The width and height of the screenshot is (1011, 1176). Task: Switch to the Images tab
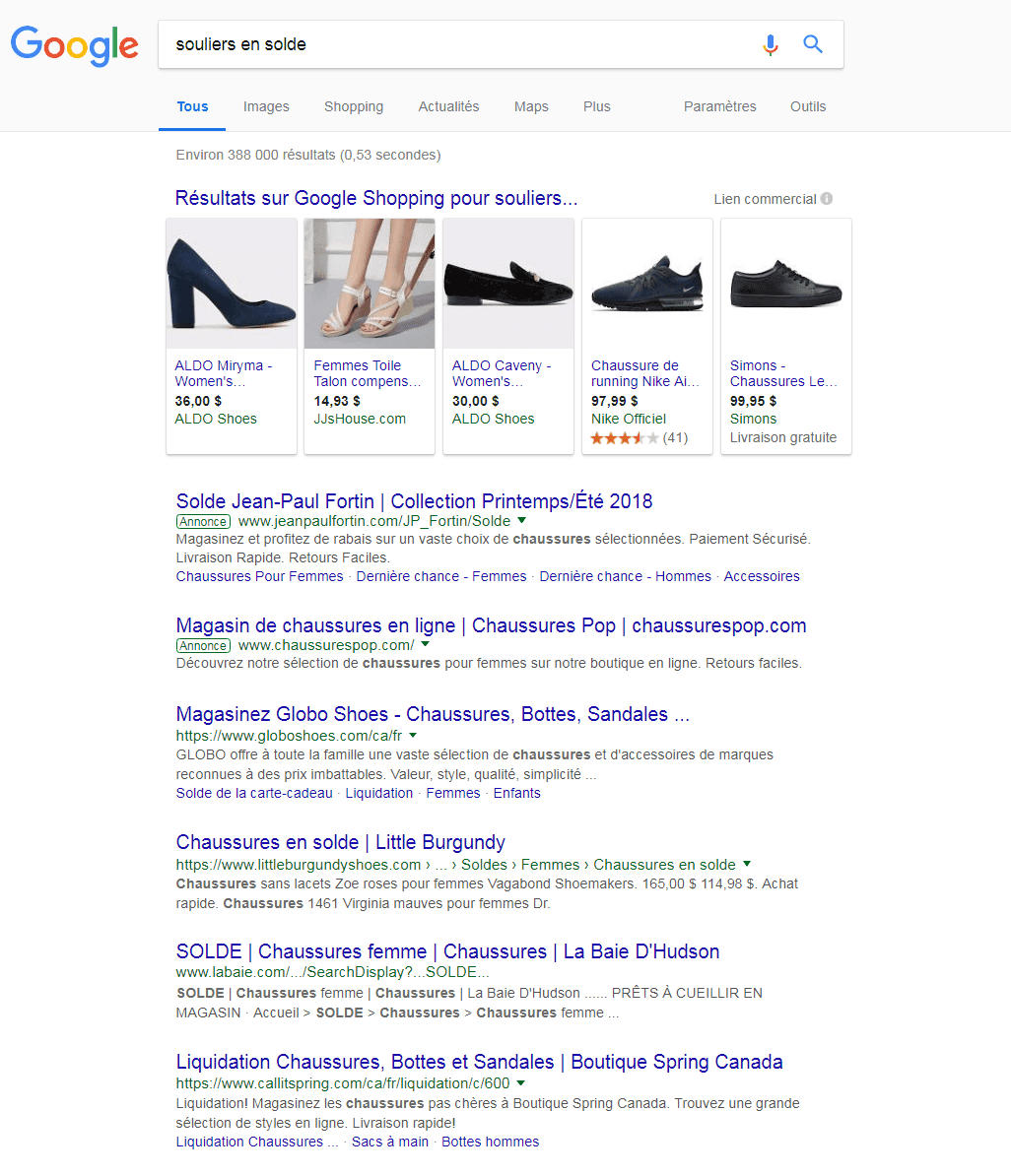tap(266, 106)
